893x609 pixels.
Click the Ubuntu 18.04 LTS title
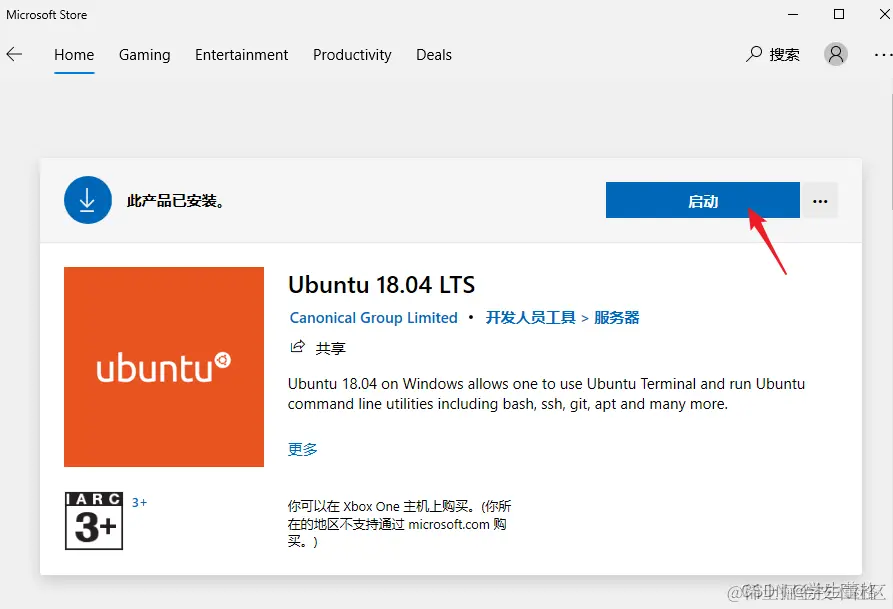[382, 285]
